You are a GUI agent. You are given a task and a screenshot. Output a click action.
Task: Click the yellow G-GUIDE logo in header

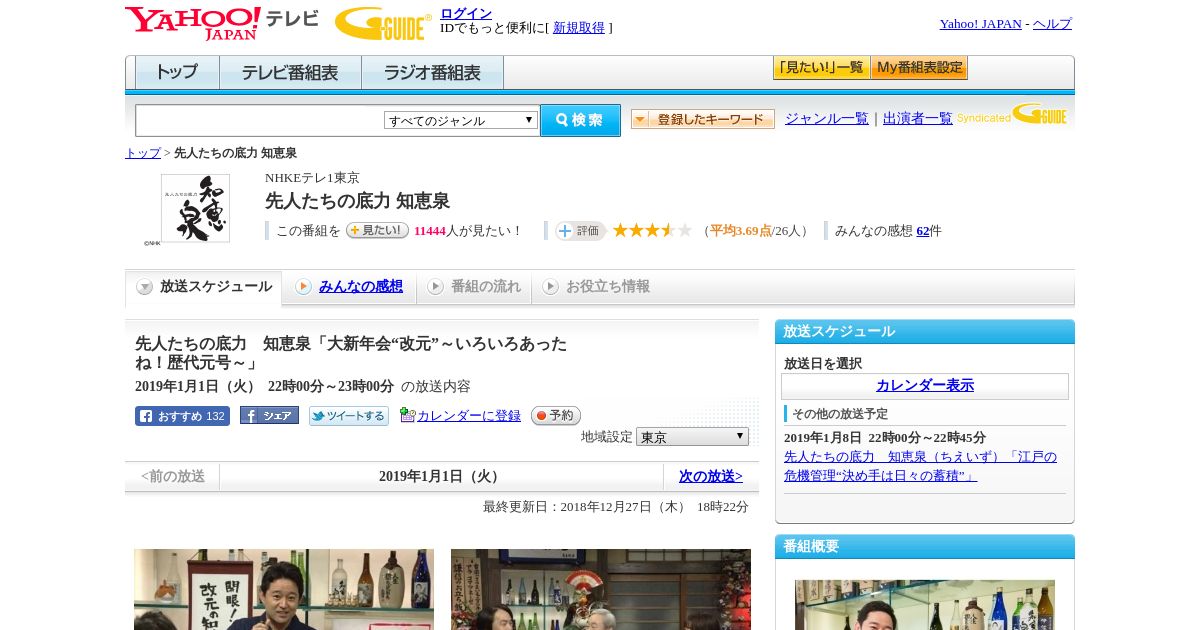383,23
